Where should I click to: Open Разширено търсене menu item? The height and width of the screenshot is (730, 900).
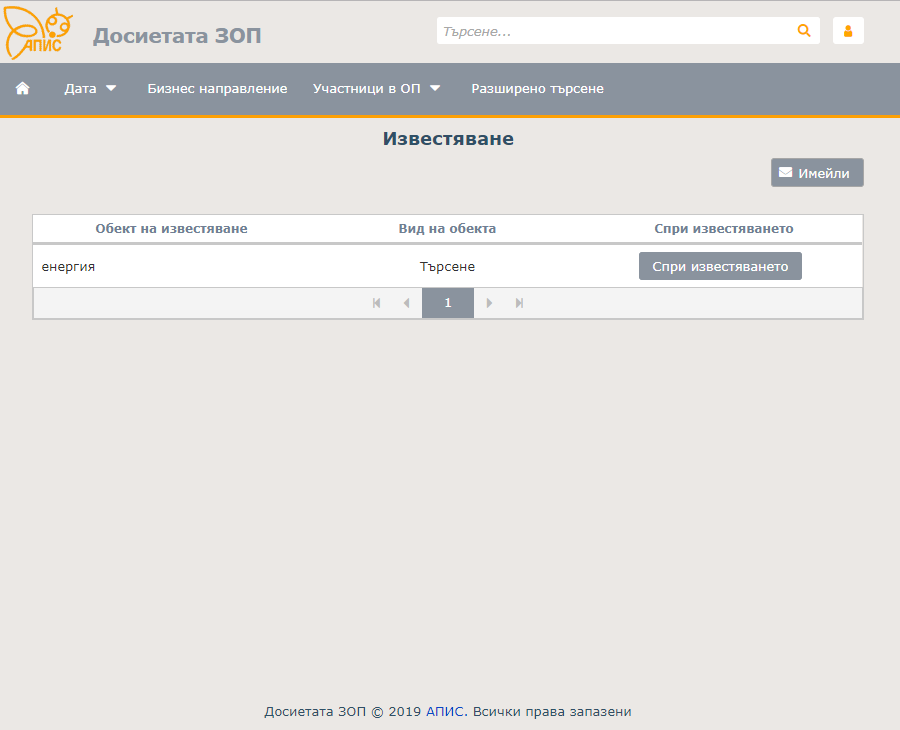pyautogui.click(x=537, y=88)
